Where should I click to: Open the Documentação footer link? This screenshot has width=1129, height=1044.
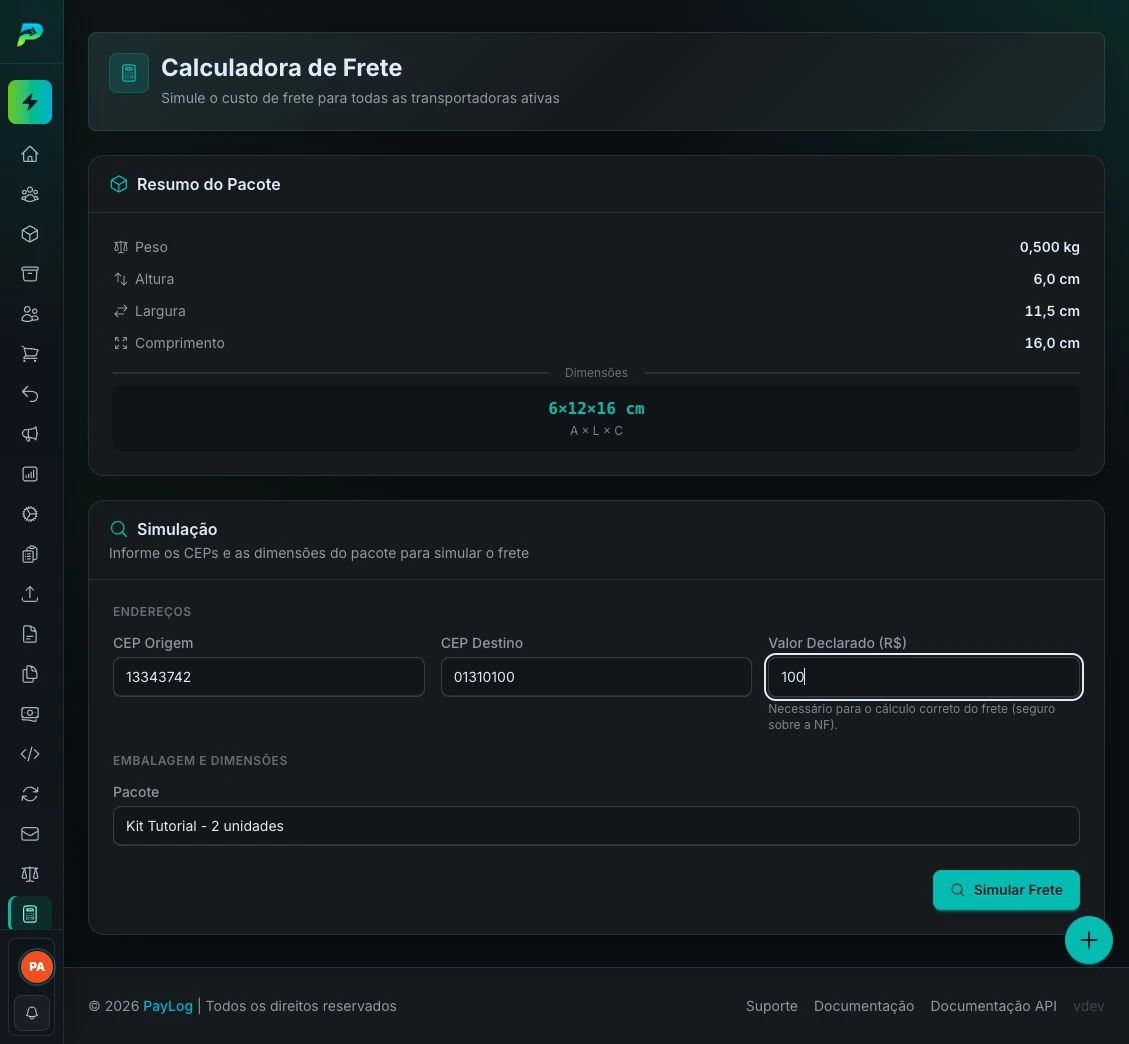[x=864, y=1007]
